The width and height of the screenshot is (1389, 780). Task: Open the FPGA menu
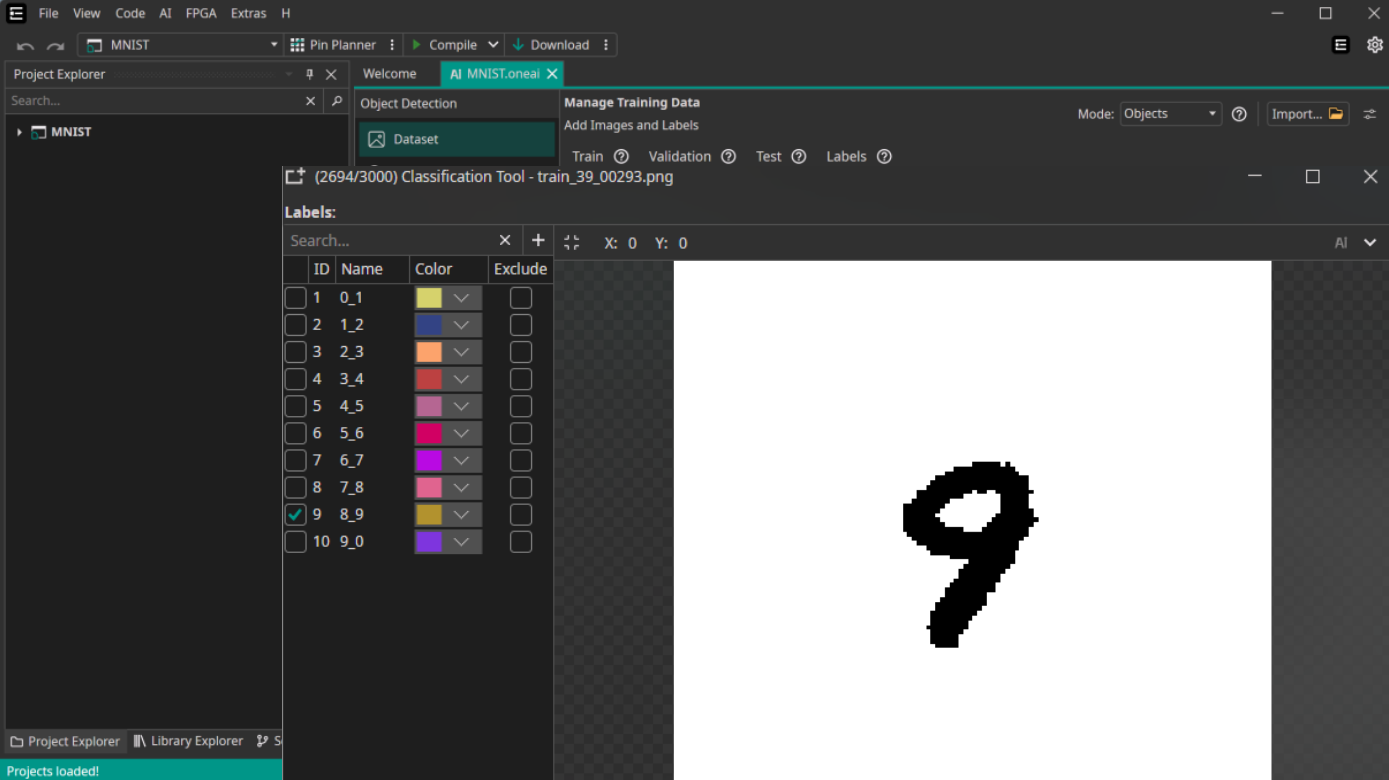pos(201,14)
